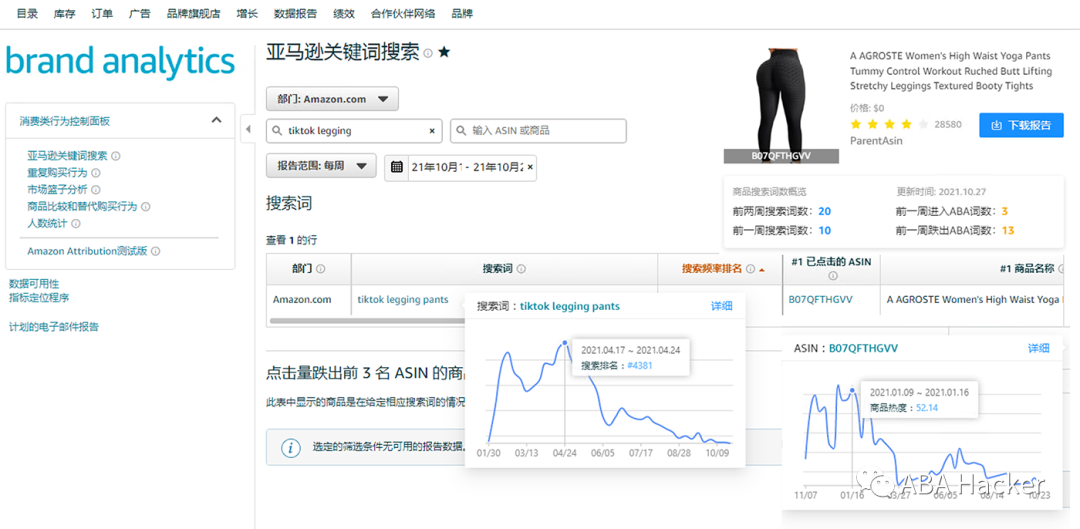The width and height of the screenshot is (1080, 529).
Task: Collapse the 消费类行为控制面板 section
Action: click(x=216, y=121)
